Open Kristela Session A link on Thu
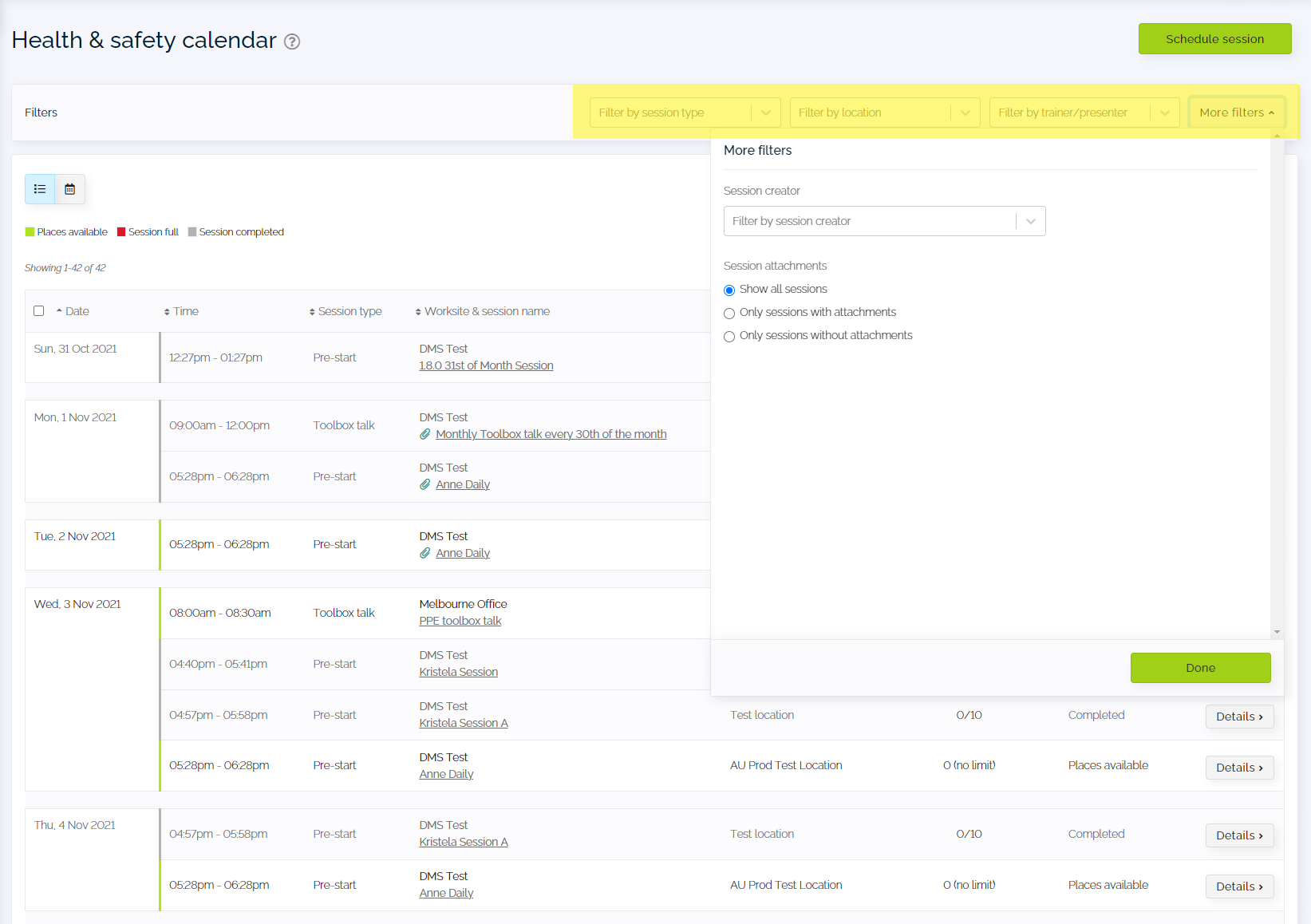 coord(464,842)
